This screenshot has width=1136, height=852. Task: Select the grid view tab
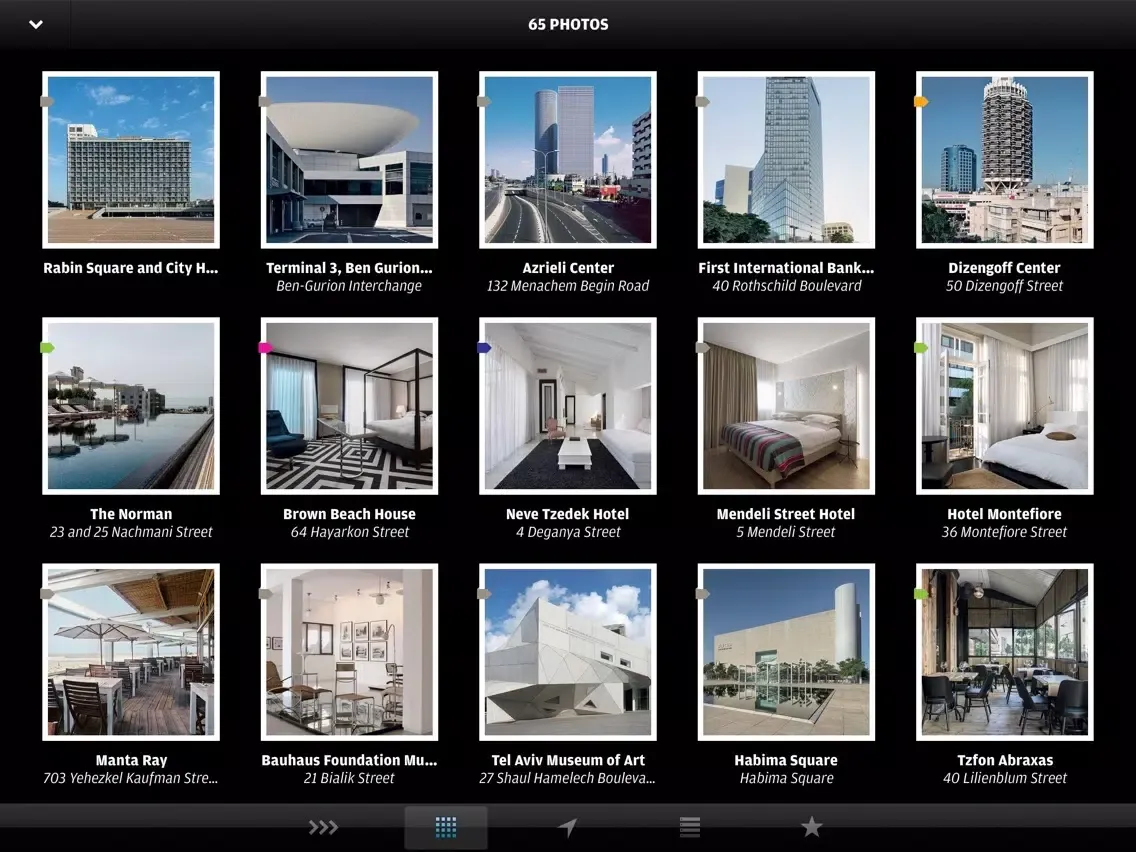click(446, 827)
